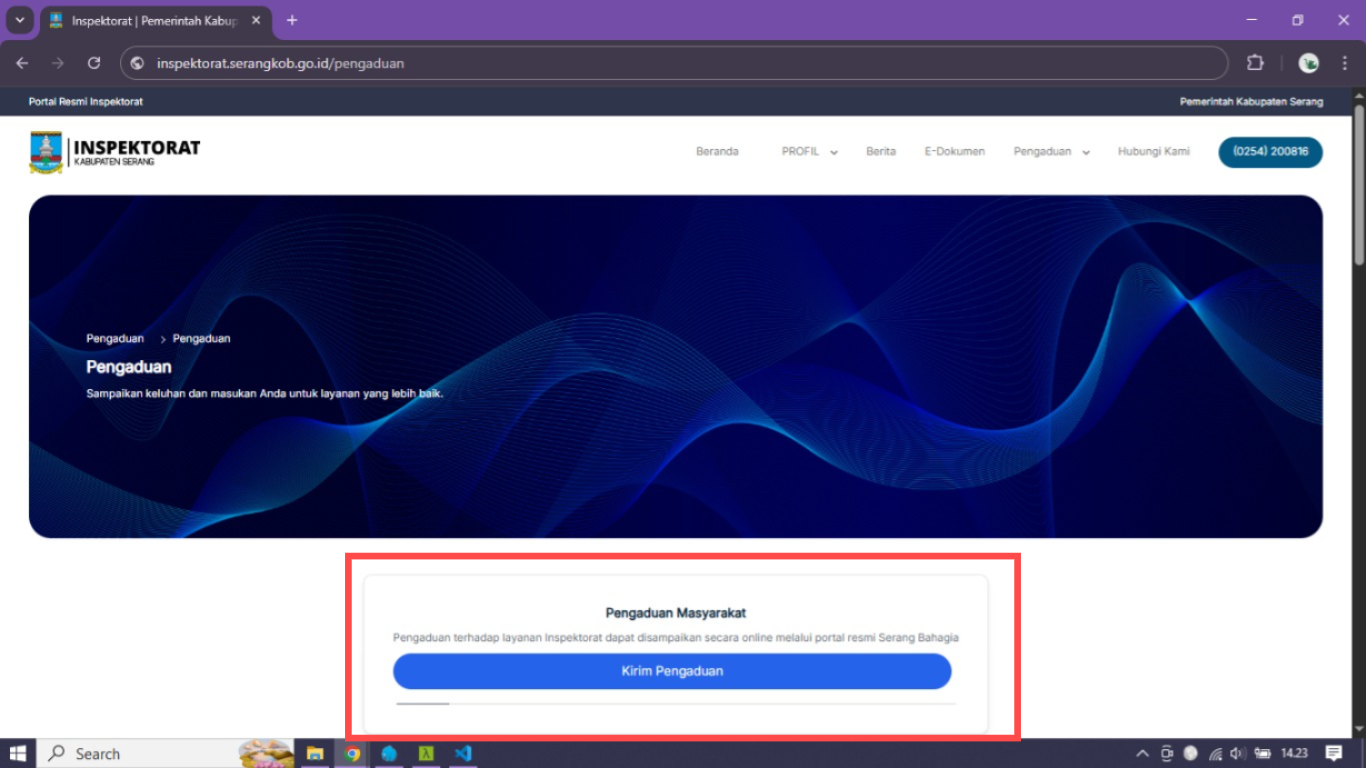
Task: Expand the PROFIL dropdown menu
Action: point(809,152)
